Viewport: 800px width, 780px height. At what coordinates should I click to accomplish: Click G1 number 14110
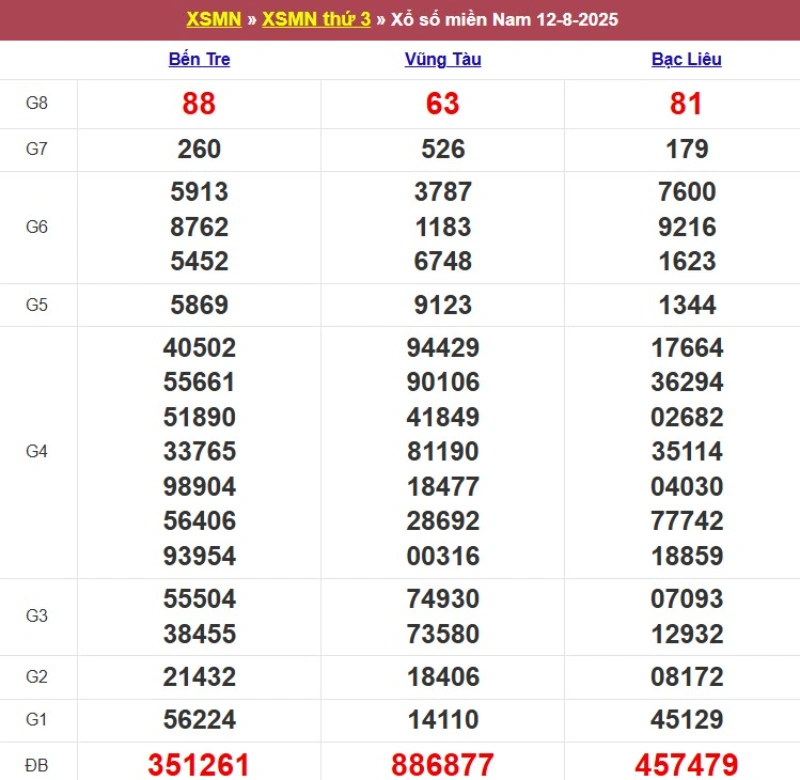[x=443, y=720]
